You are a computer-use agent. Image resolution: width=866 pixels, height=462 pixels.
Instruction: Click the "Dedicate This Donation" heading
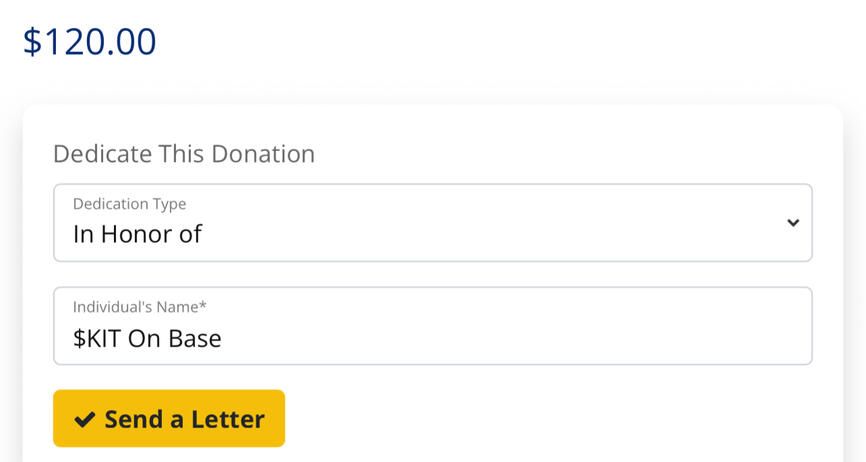184,154
